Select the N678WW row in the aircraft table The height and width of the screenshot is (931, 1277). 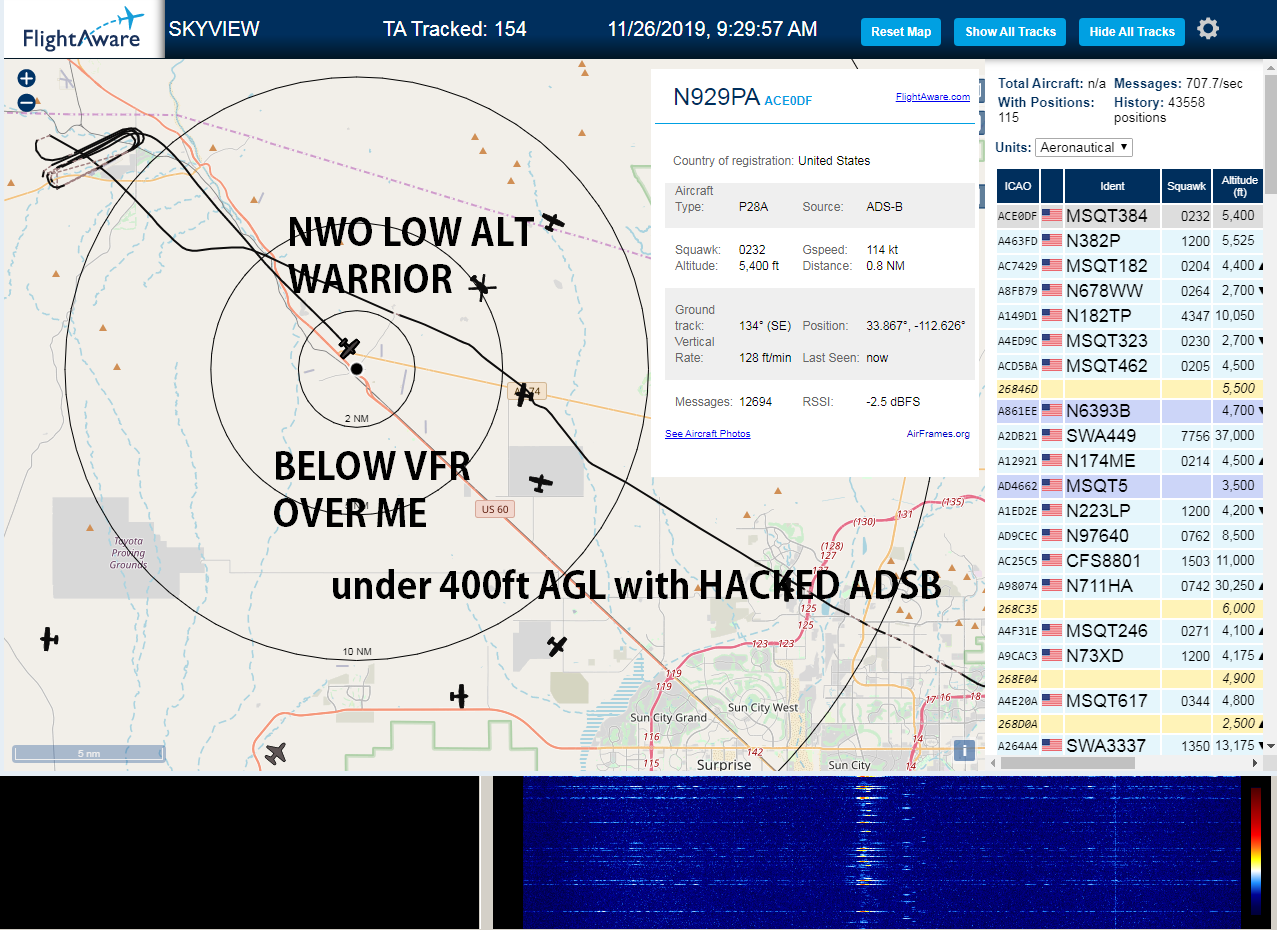pos(1130,291)
